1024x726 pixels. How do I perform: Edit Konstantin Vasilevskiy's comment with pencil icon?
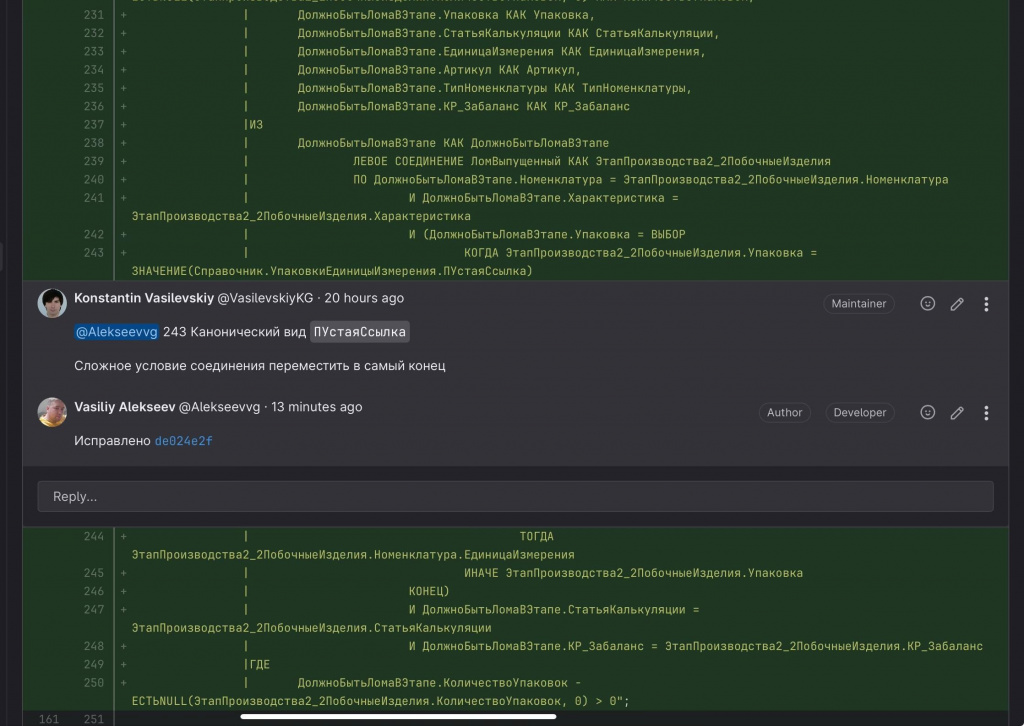point(957,304)
